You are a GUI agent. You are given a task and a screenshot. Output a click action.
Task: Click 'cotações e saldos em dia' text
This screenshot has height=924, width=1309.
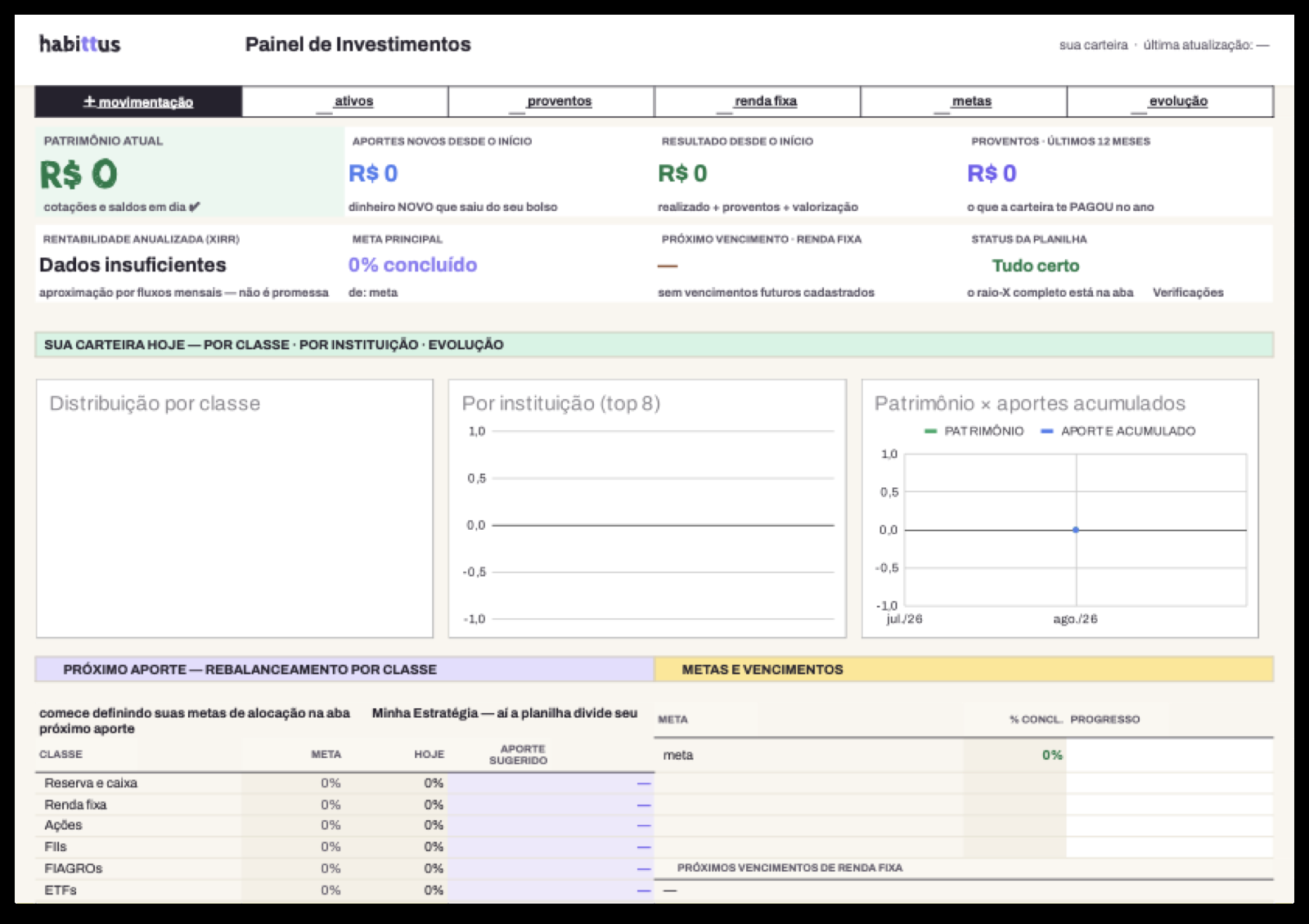pos(115,207)
